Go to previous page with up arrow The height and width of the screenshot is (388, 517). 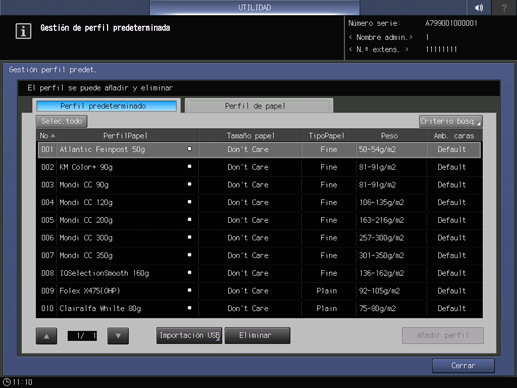point(46,336)
